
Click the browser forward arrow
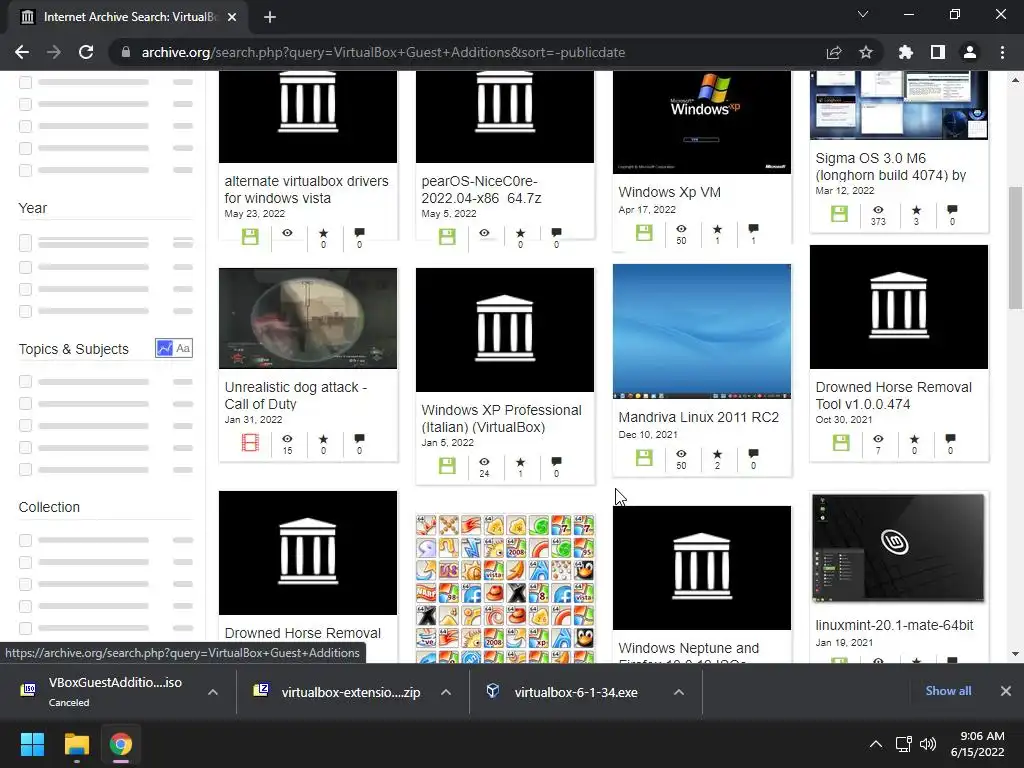[54, 52]
